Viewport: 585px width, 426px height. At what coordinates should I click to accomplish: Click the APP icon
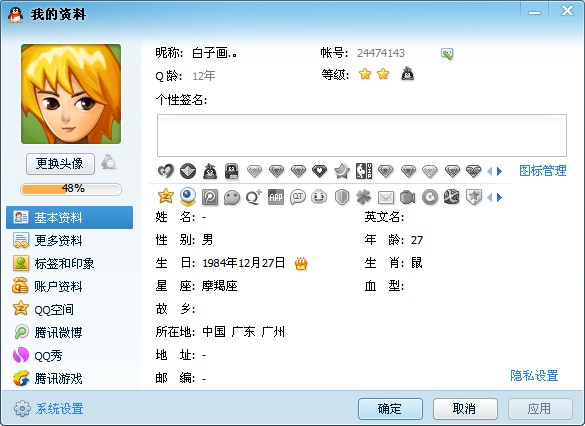click(276, 197)
